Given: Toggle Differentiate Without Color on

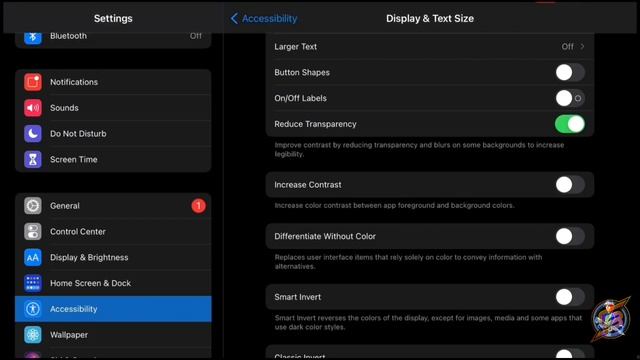Looking at the screenshot, I should 570,236.
